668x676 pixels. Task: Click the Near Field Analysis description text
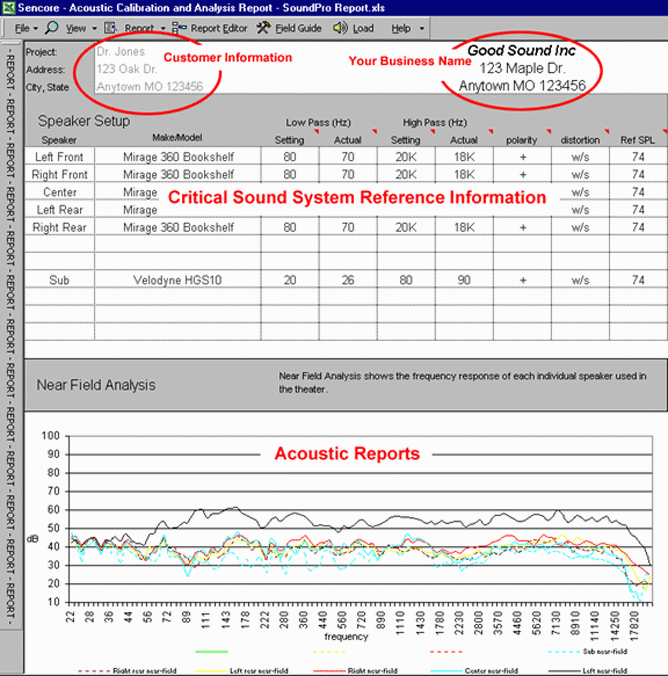pyautogui.click(x=462, y=382)
